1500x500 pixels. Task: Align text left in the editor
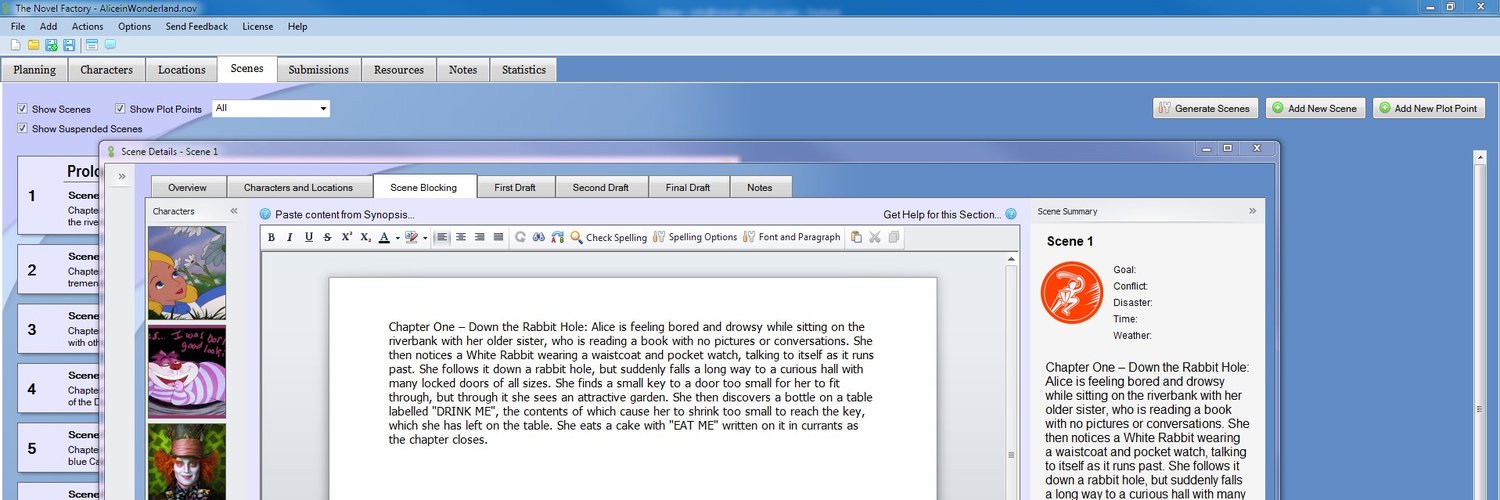tap(443, 237)
